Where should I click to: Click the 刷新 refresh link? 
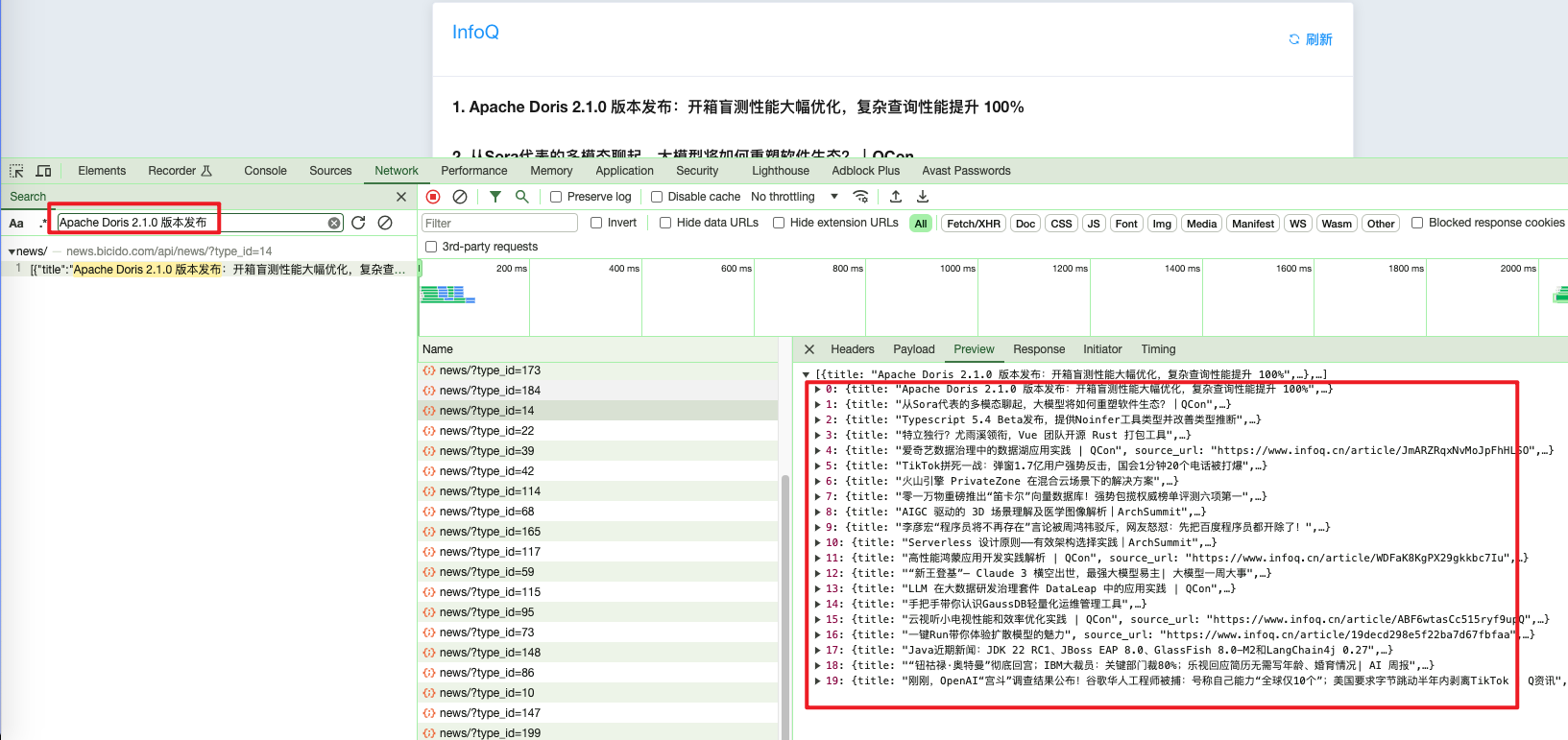(1311, 39)
